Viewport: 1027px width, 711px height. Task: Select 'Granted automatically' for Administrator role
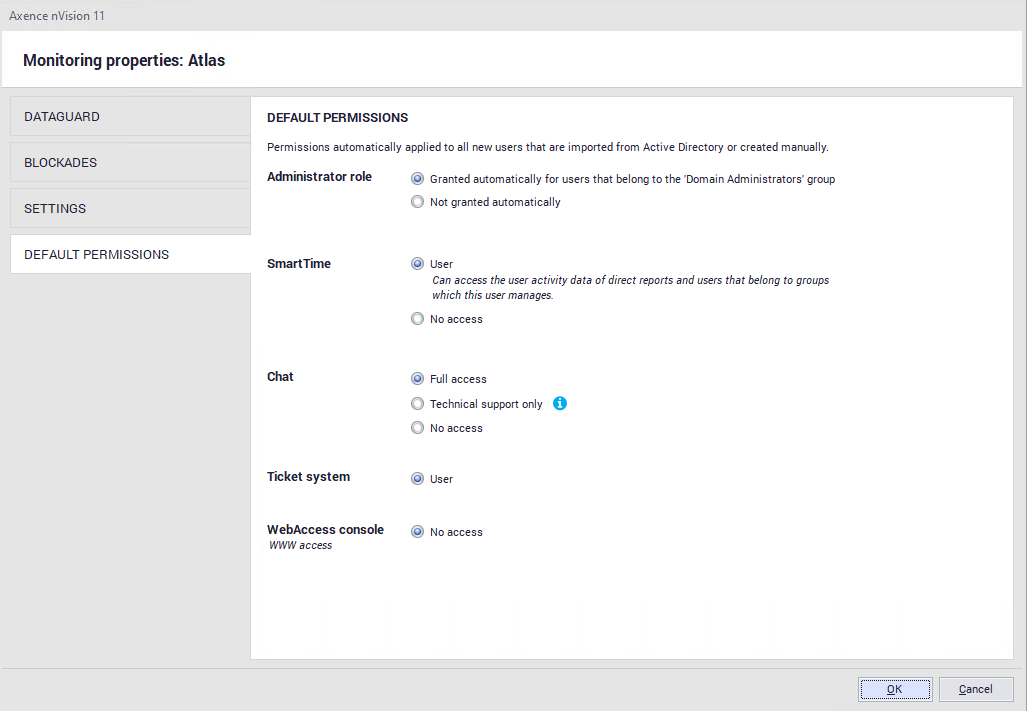tap(418, 180)
